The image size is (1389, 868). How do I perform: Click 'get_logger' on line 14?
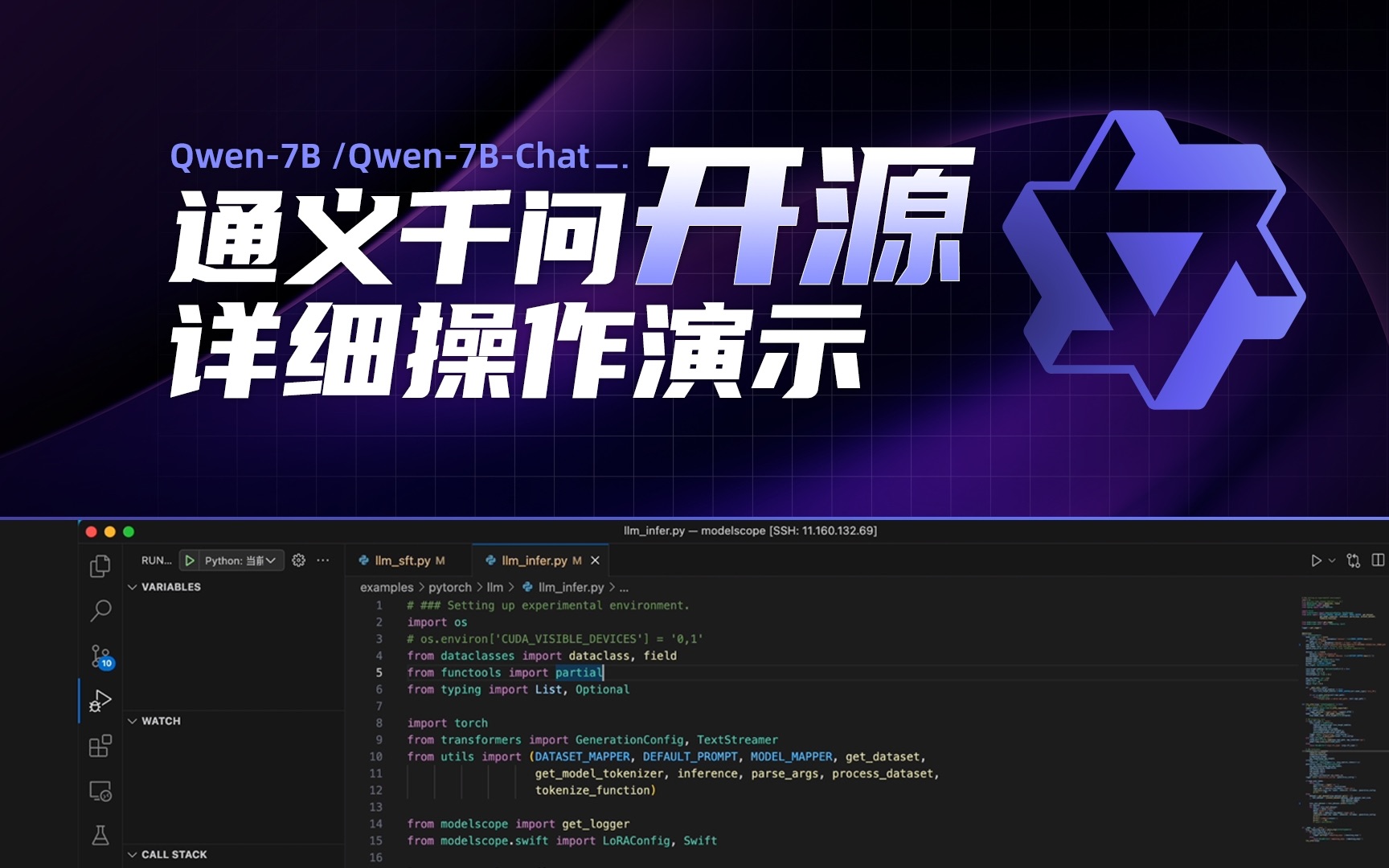[x=596, y=824]
